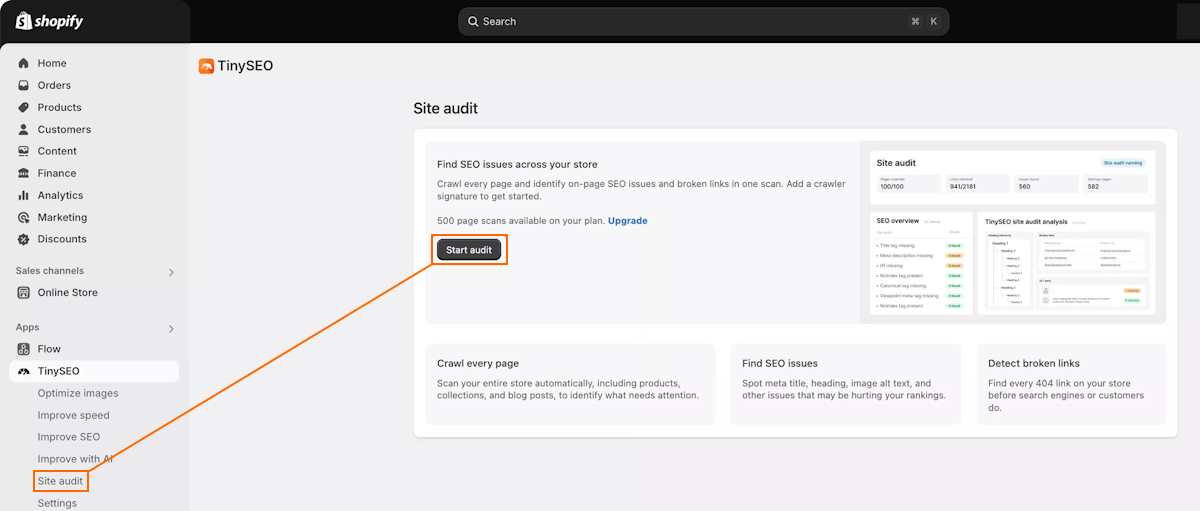Screen dimensions: 1200x511
Task: Click the TinySEO header title
Action: (245, 66)
